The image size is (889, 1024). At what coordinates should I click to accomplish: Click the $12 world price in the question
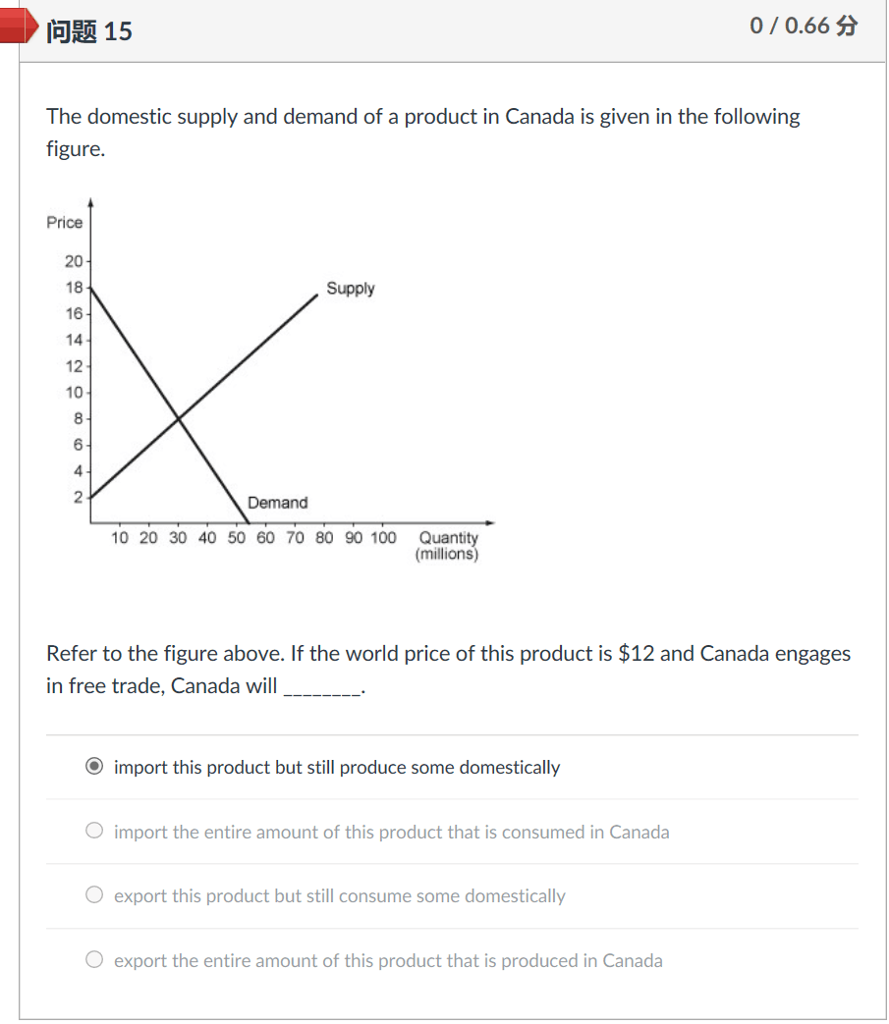(637, 654)
